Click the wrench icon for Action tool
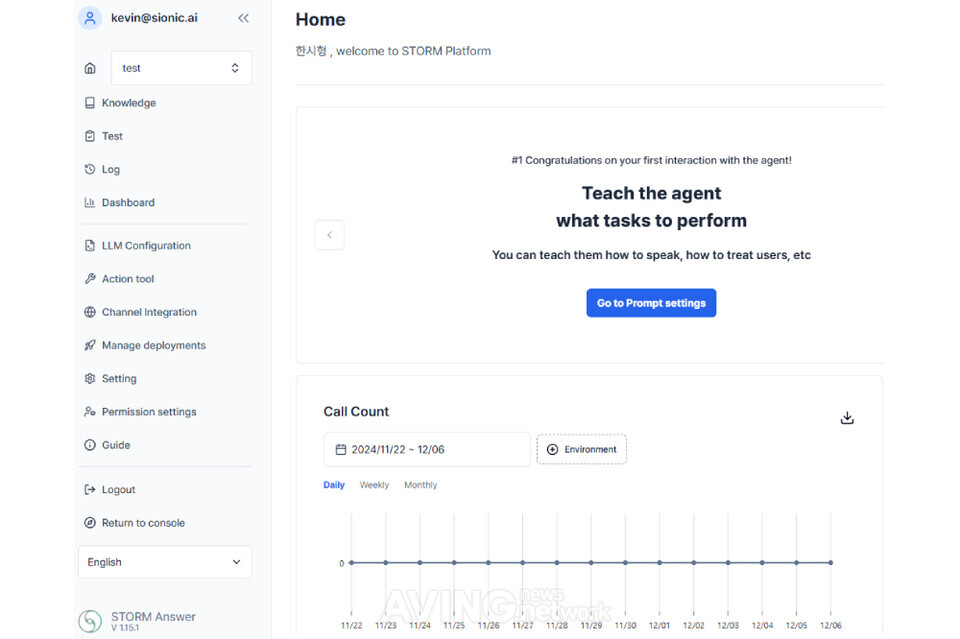960x639 pixels. tap(90, 279)
